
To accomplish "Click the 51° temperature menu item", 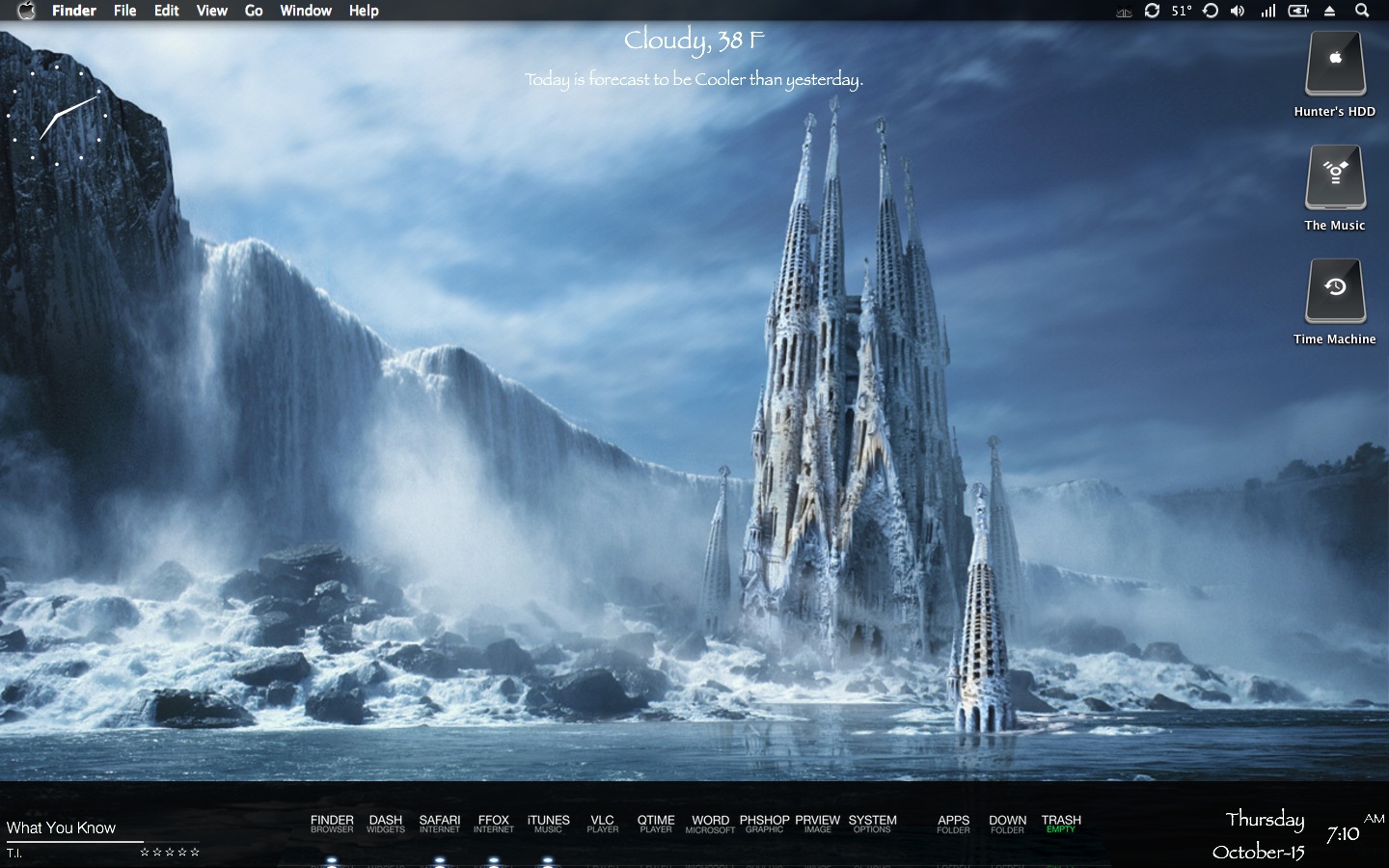I will pyautogui.click(x=1182, y=11).
